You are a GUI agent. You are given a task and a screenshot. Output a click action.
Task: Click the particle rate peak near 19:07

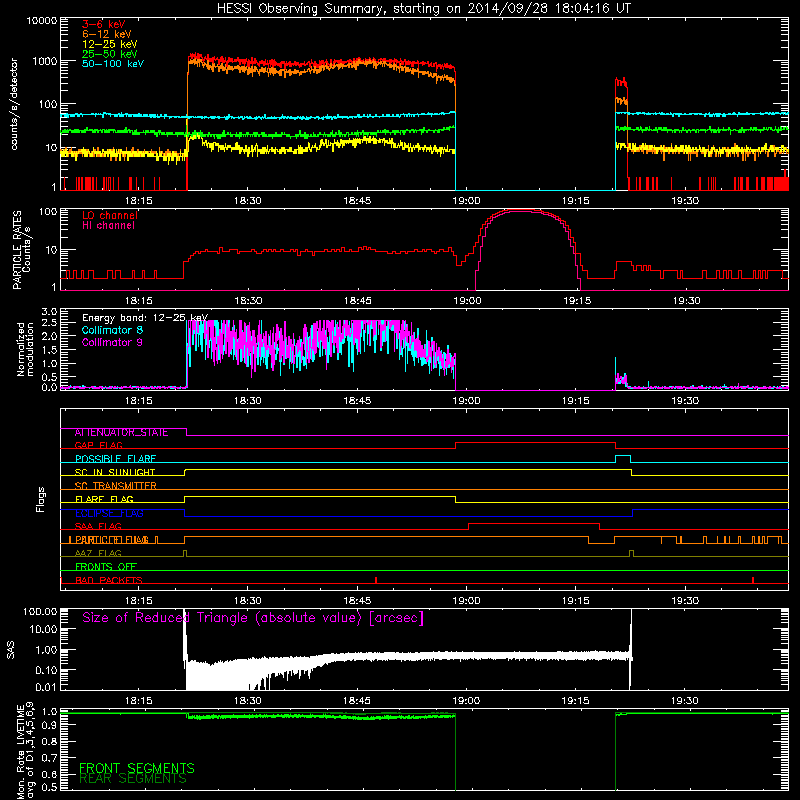coord(520,211)
